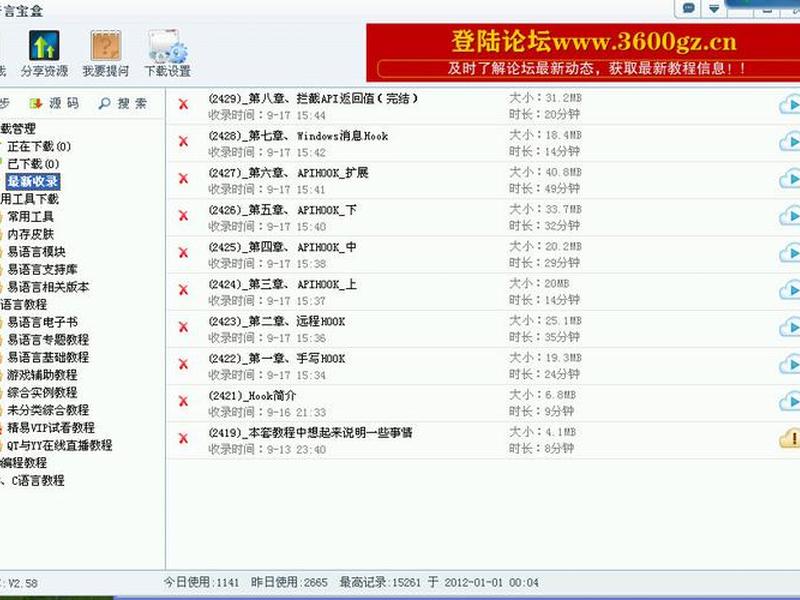
Task: Select title (2424)_第三章、APIHOOK_上
Action: pos(283,284)
